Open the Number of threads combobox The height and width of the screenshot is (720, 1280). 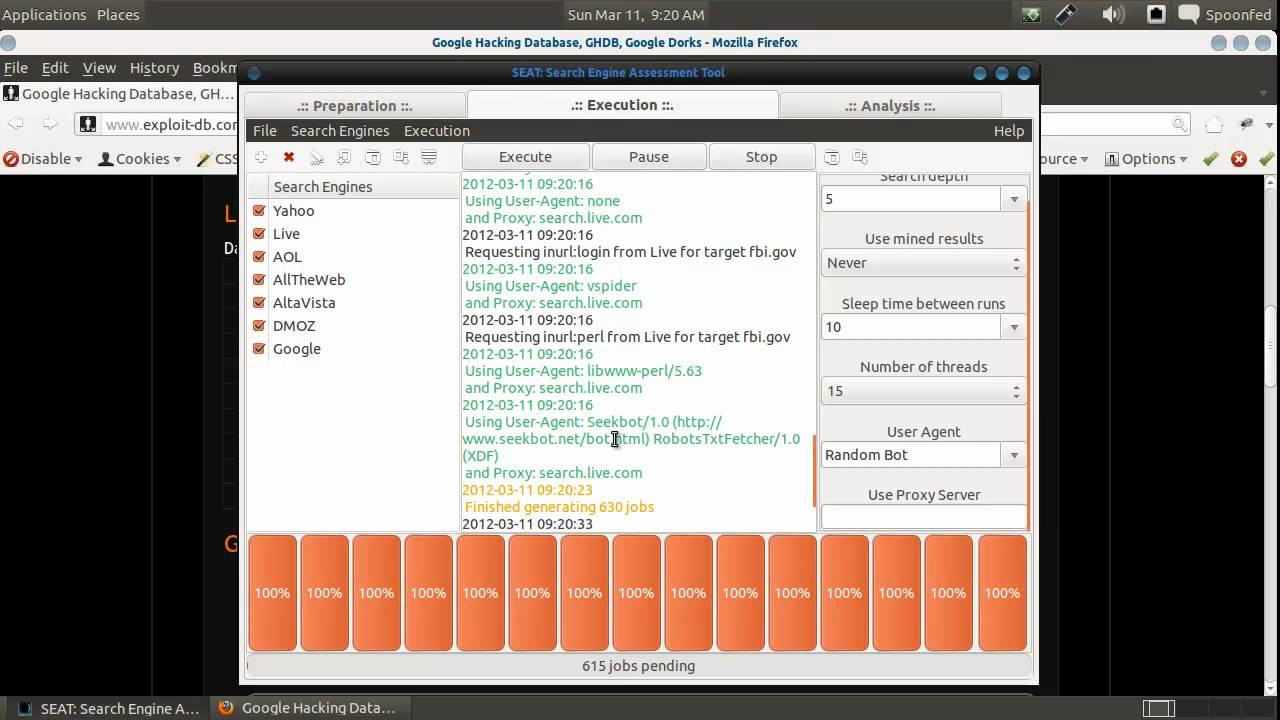pos(923,391)
